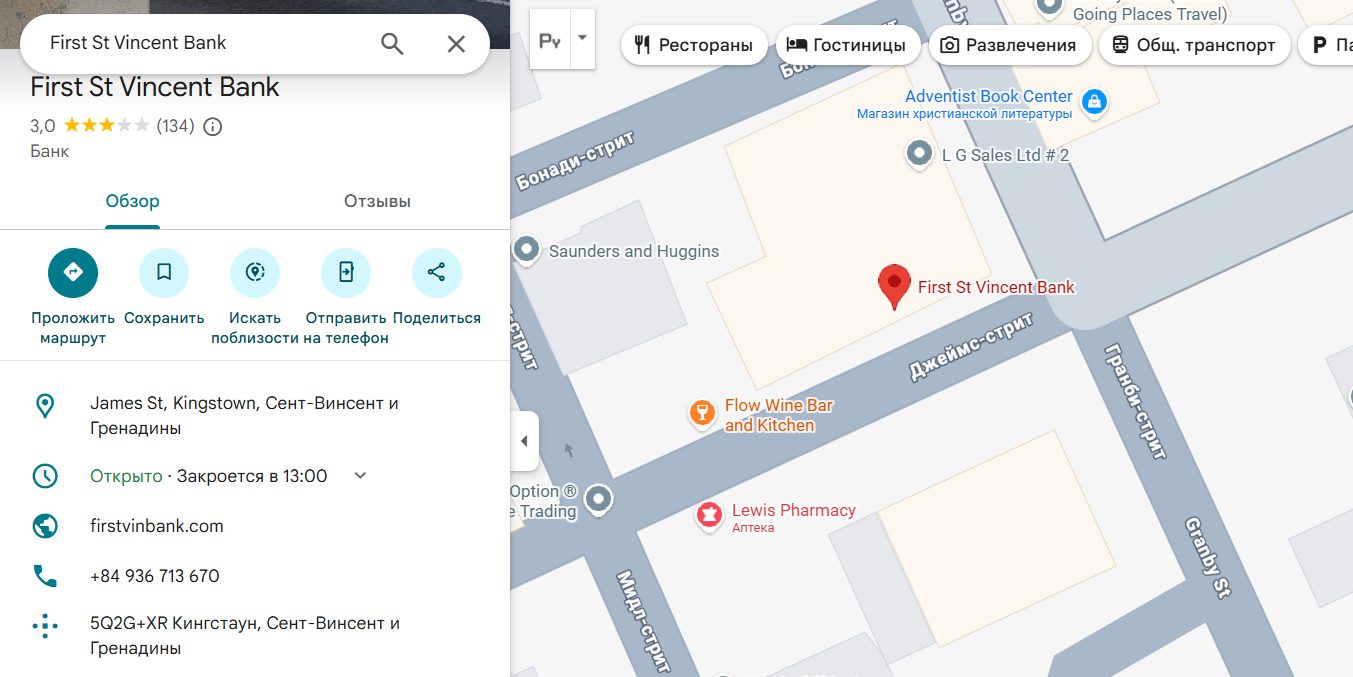Screen dimensions: 1353x677
Task: Click the Saunders and Huggins label
Action: 634,251
